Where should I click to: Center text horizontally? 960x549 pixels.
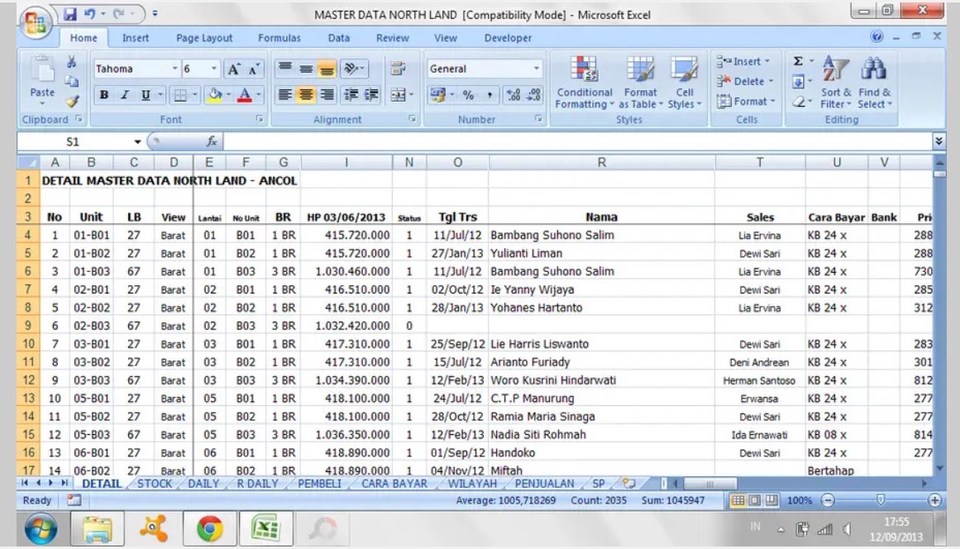(x=306, y=95)
